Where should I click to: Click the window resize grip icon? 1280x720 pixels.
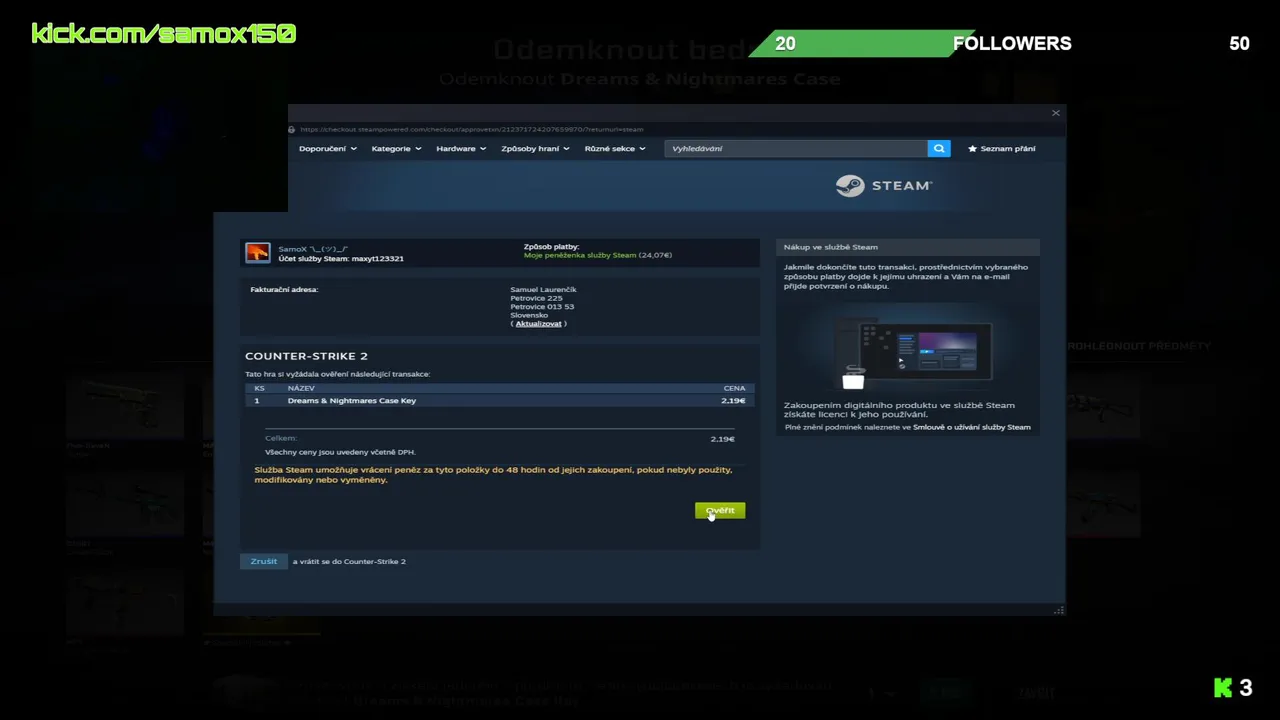coord(1059,610)
